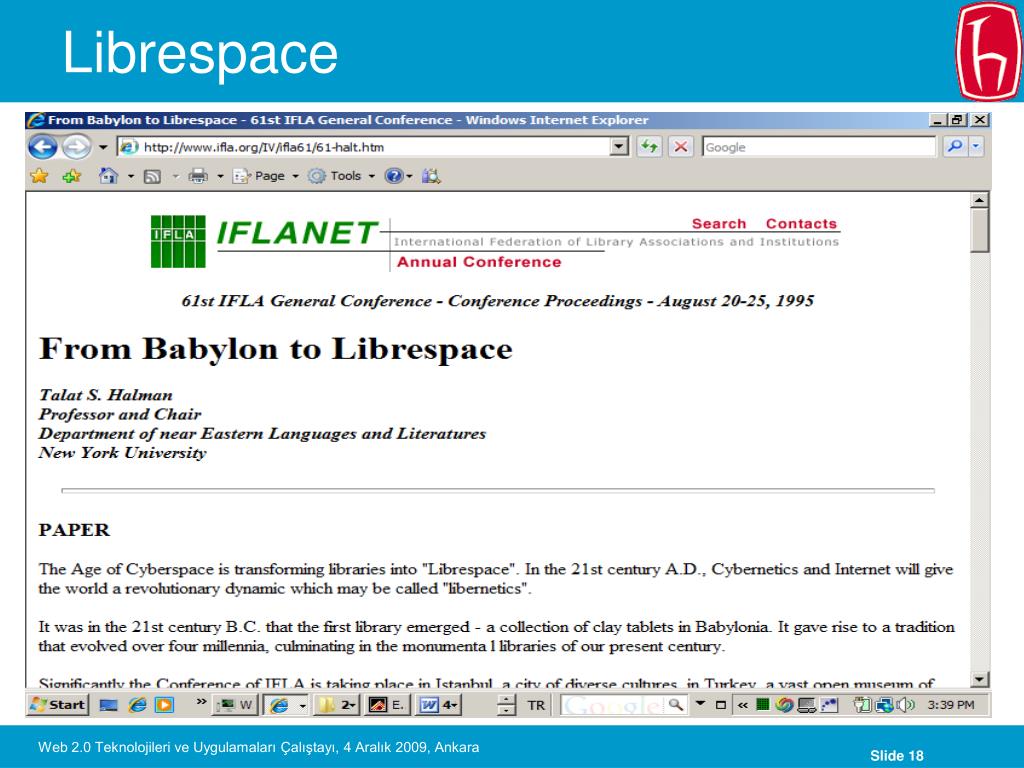The height and width of the screenshot is (768, 1024).
Task: Click the greyed Forward arrow button
Action: [76, 147]
